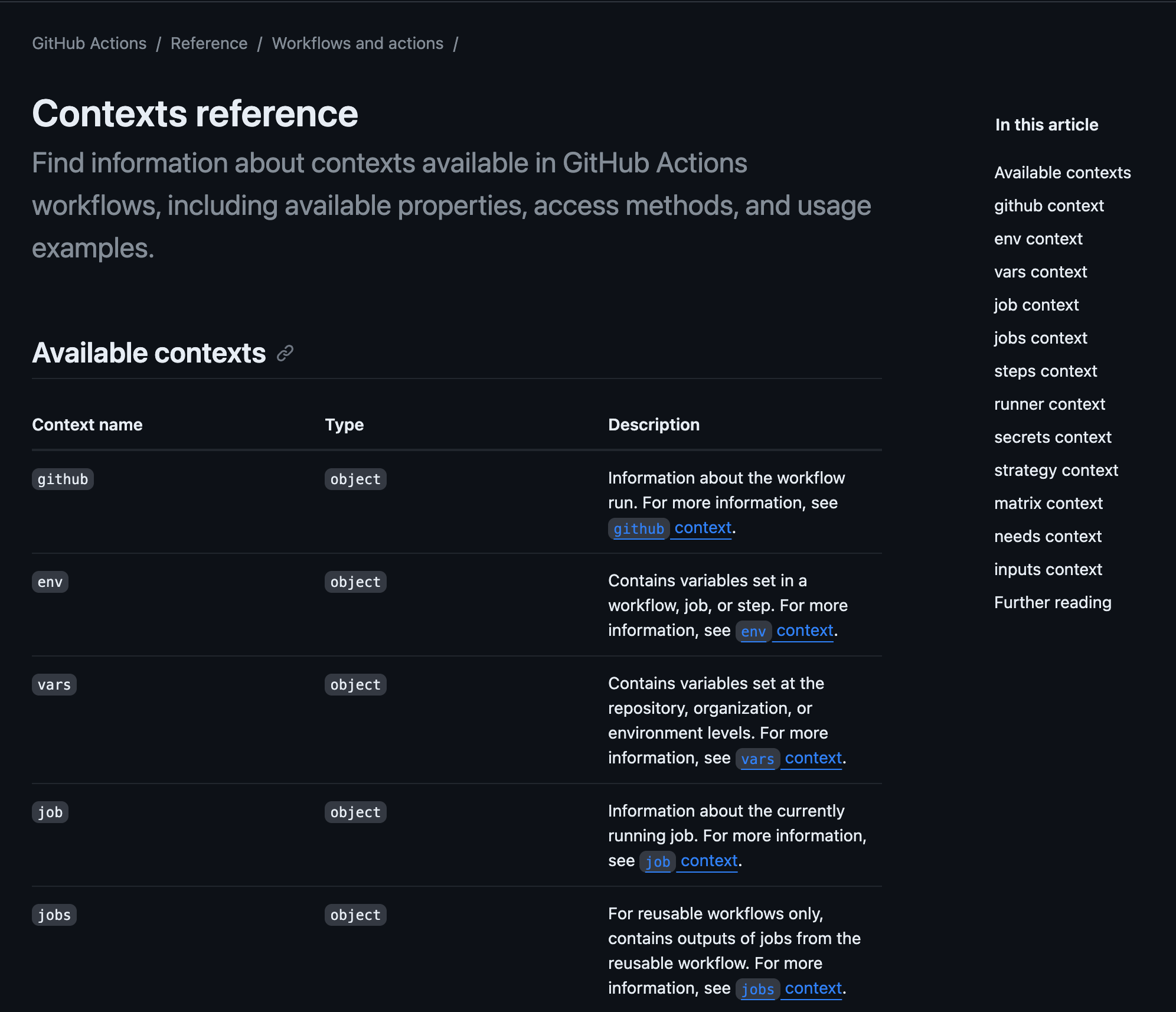Viewport: 1176px width, 1012px height.
Task: Open the vars context link in table
Action: (x=790, y=758)
